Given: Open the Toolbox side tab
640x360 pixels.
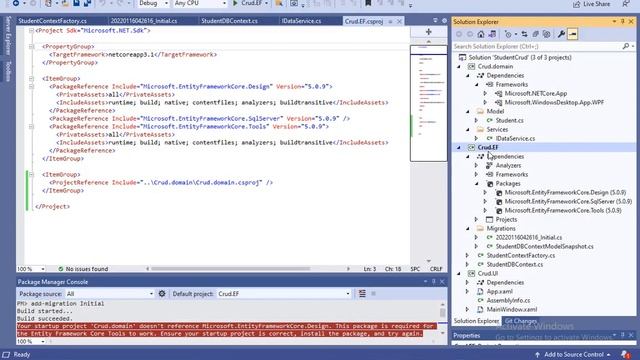Looking at the screenshot, I should [x=8, y=71].
